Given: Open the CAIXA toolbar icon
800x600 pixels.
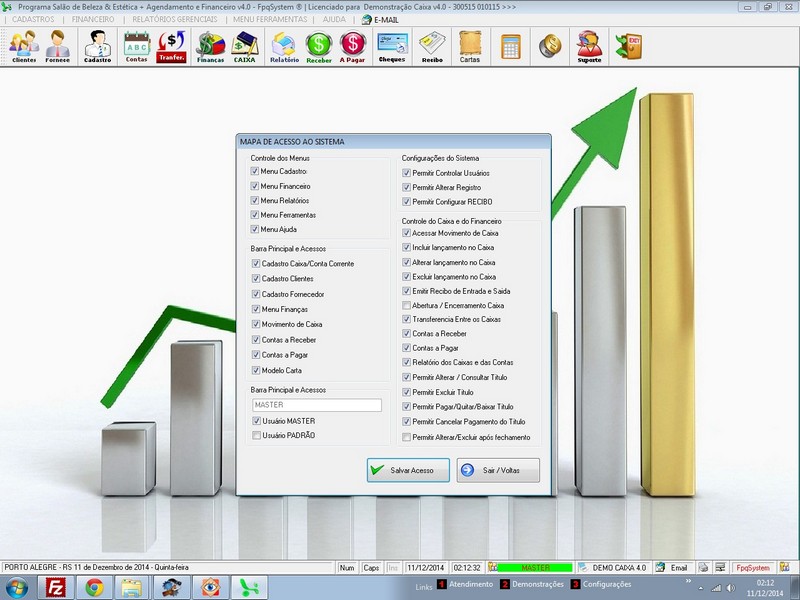Looking at the screenshot, I should click(x=245, y=46).
